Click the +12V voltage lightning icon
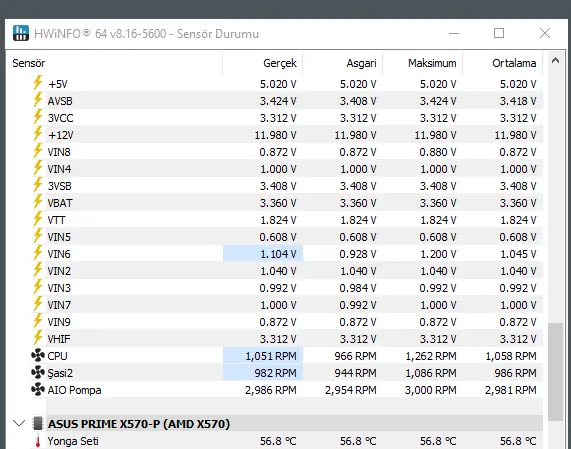The width and height of the screenshot is (571, 449). click(x=38, y=134)
